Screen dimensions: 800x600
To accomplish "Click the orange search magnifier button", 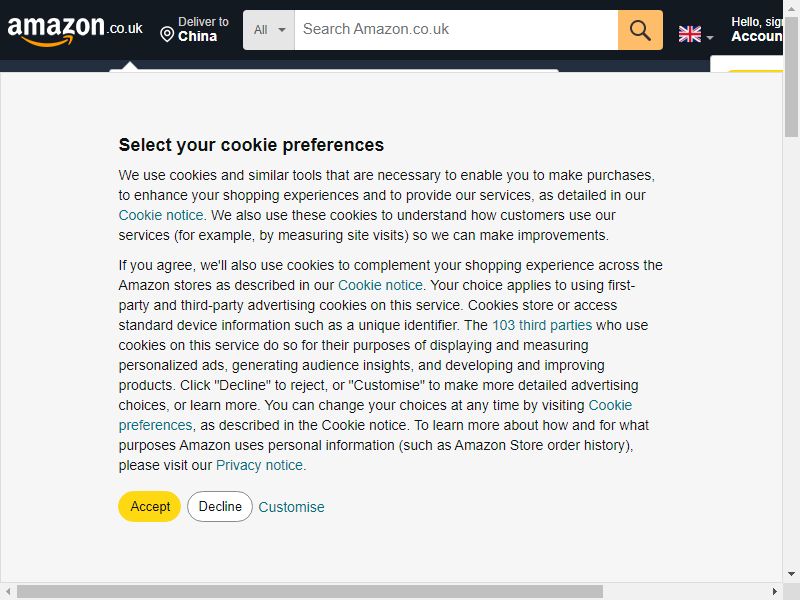I will tap(640, 30).
